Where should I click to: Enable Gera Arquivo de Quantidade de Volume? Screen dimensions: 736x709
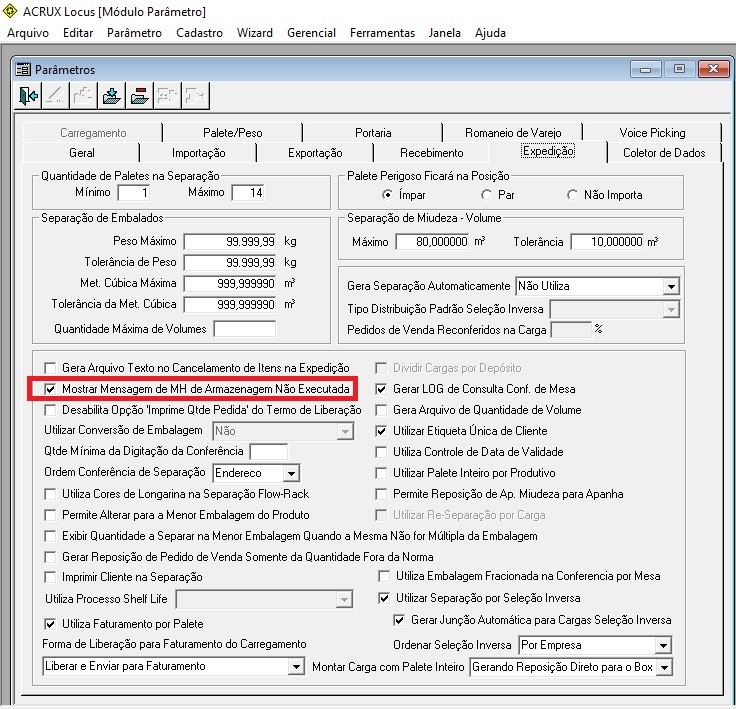pos(381,410)
